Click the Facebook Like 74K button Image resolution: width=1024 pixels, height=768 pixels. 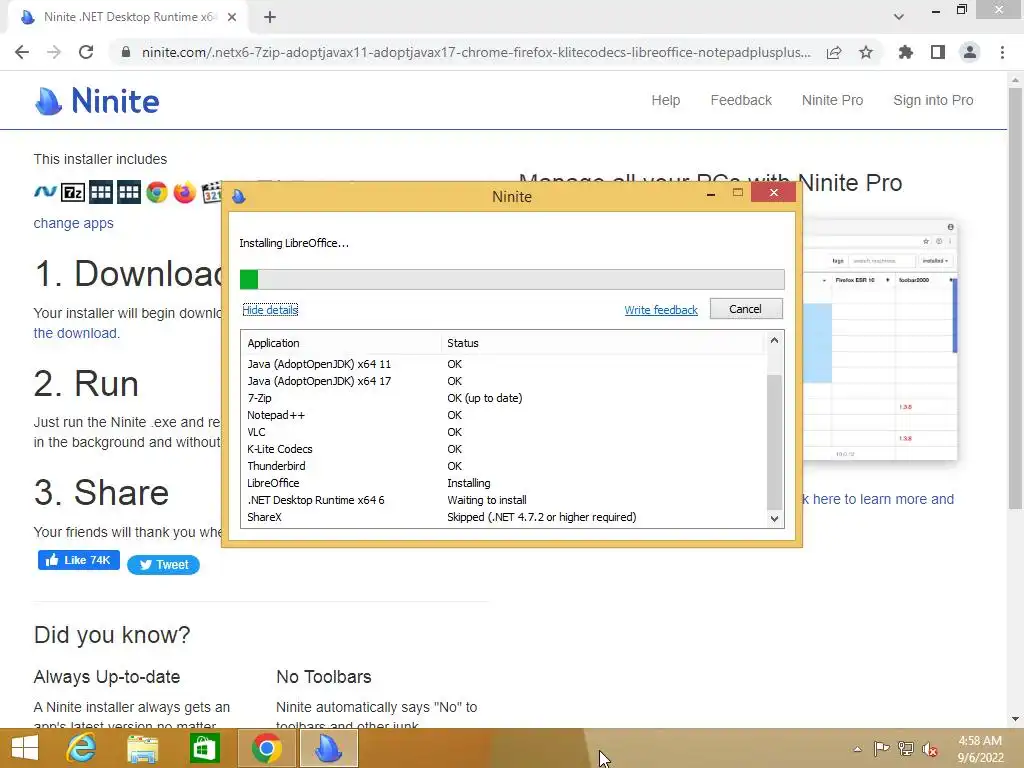tap(78, 560)
